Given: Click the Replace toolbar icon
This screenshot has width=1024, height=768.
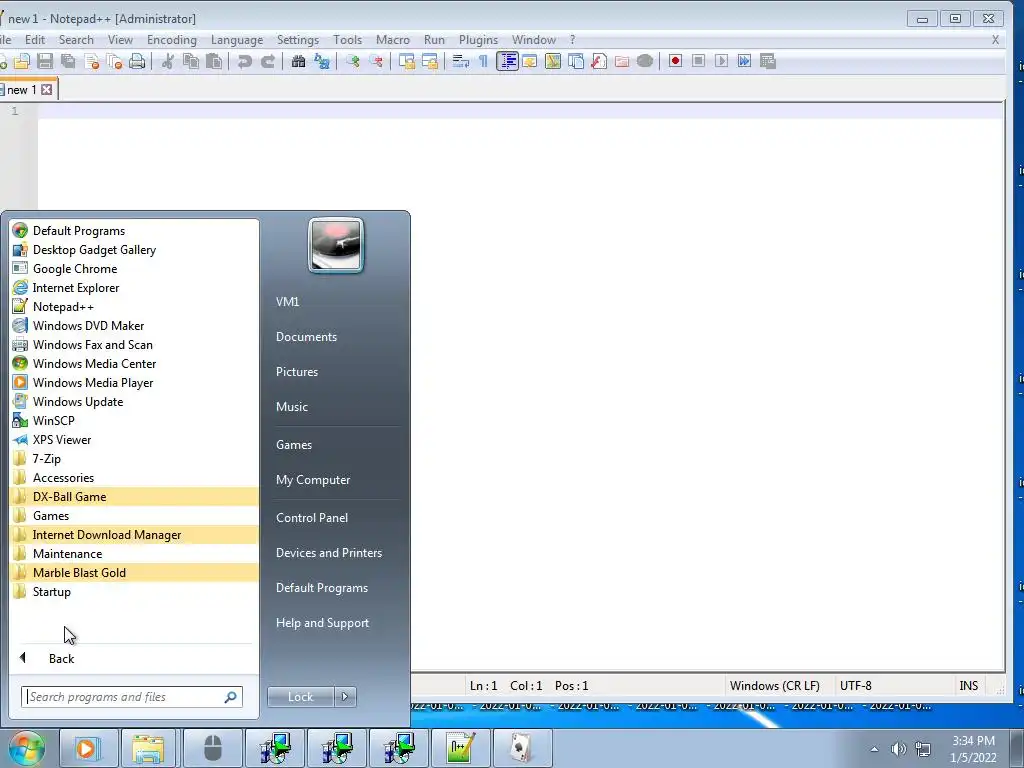Looking at the screenshot, I should tap(322, 61).
